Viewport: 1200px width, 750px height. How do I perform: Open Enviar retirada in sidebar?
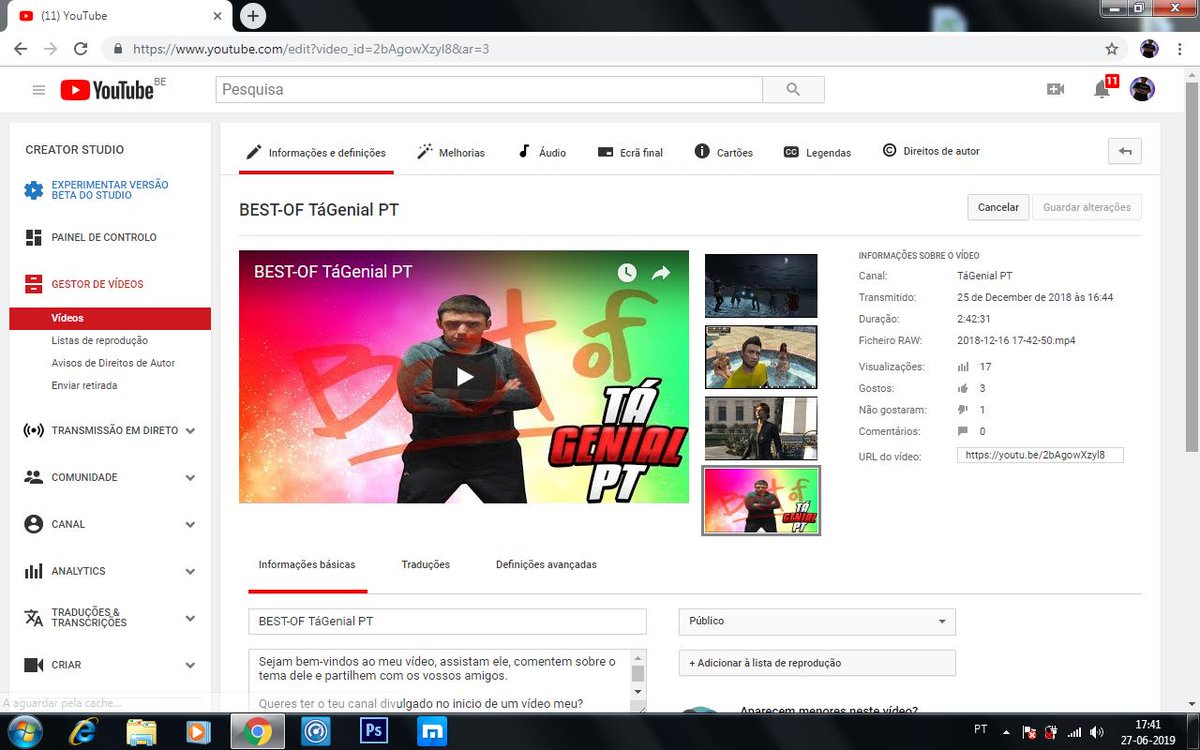[84, 385]
